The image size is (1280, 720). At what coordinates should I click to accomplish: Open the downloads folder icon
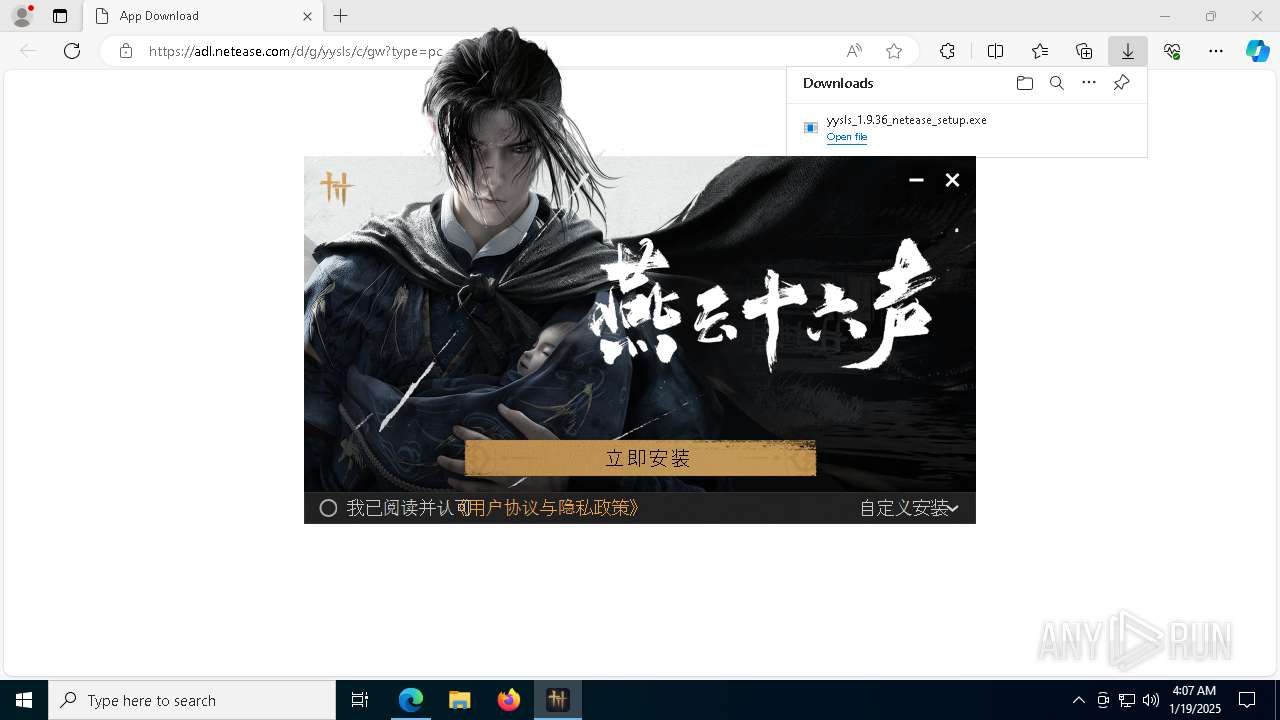1025,83
